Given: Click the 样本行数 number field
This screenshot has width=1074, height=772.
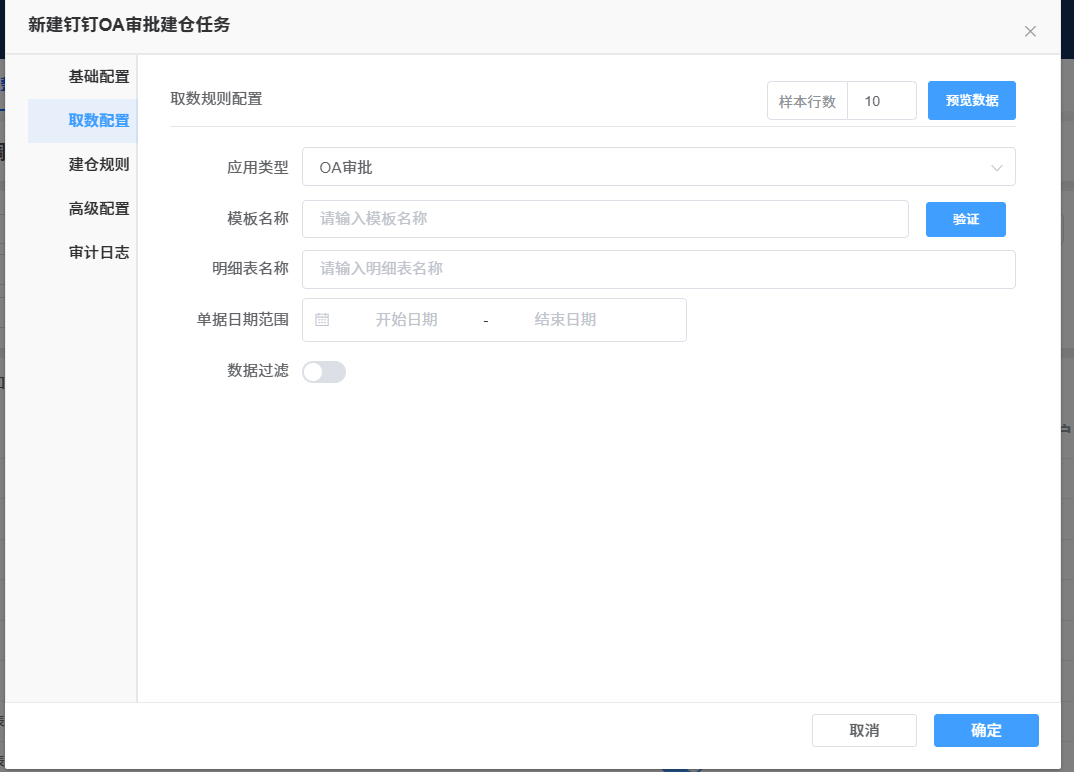Looking at the screenshot, I should (881, 101).
